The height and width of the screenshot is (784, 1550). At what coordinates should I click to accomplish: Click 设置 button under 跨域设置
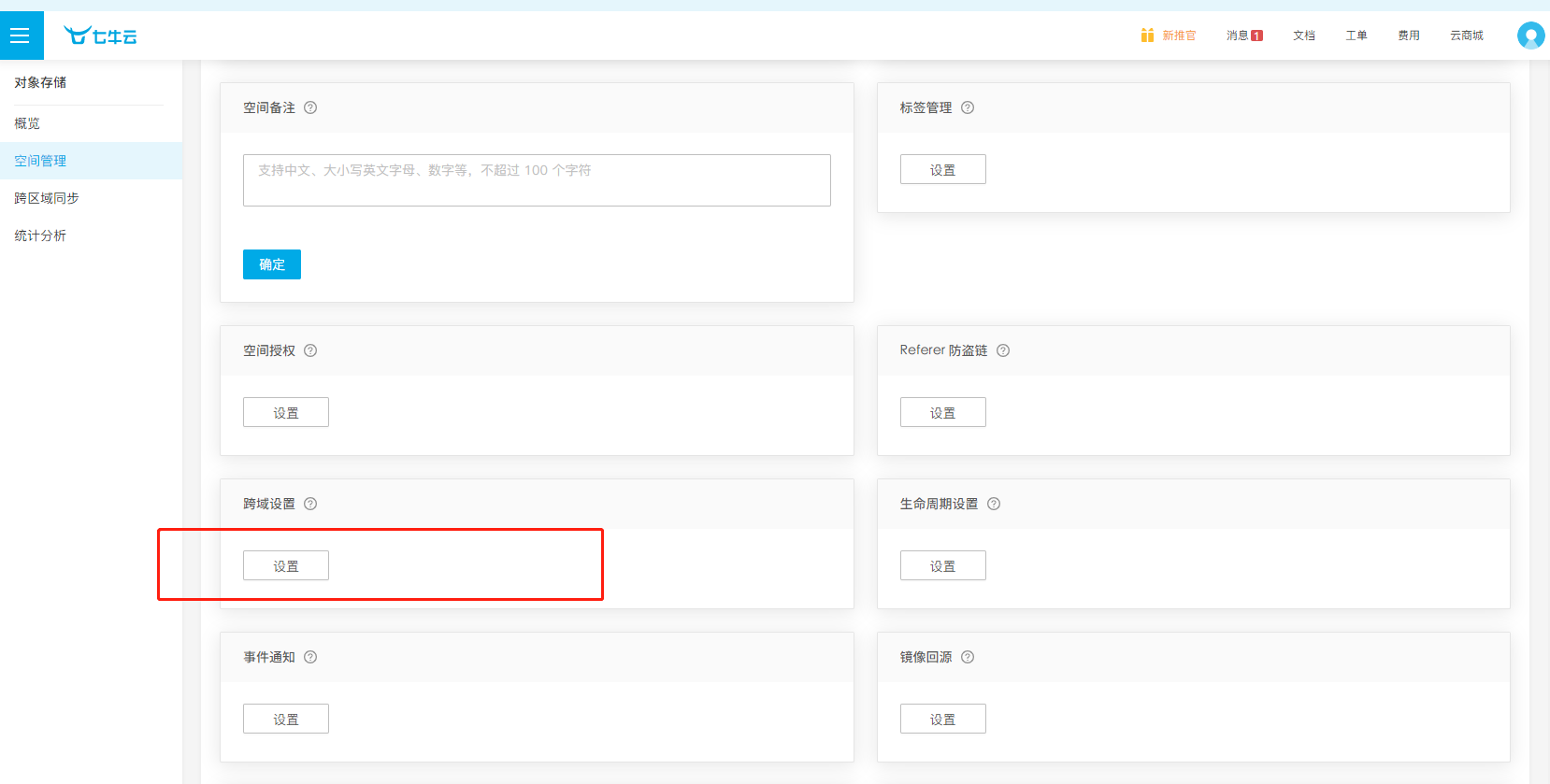pyautogui.click(x=286, y=566)
